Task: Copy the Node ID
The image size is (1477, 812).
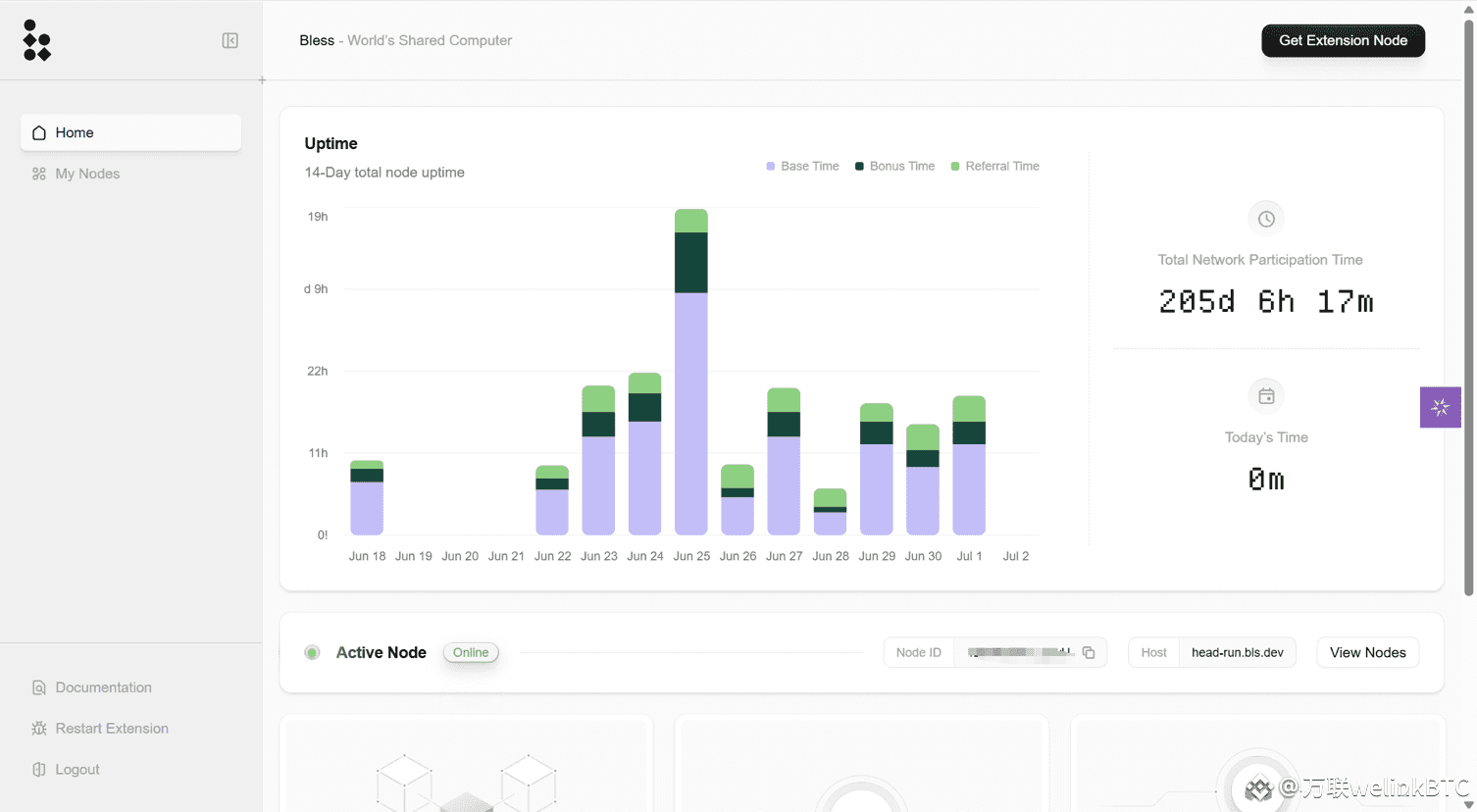Action: 1088,653
